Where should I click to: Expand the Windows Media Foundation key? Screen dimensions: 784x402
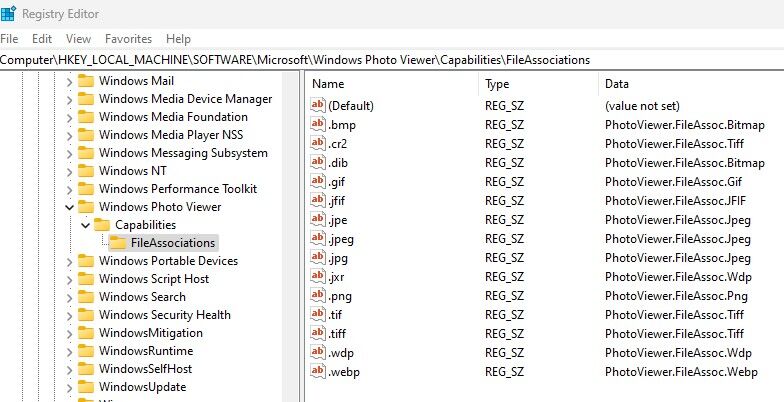[x=69, y=118]
